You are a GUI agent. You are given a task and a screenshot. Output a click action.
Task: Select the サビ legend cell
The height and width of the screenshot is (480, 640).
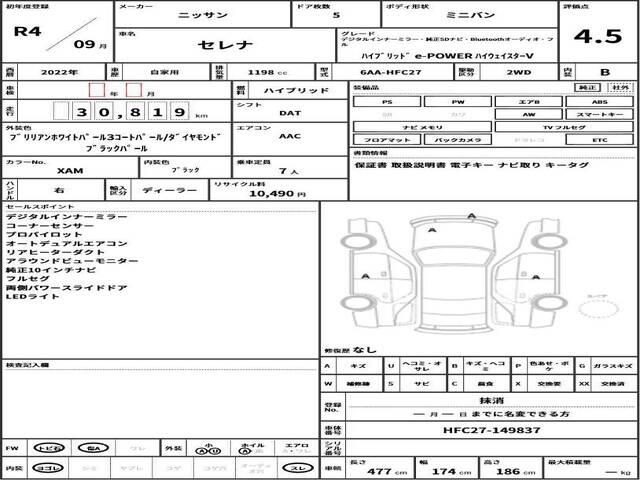422,384
